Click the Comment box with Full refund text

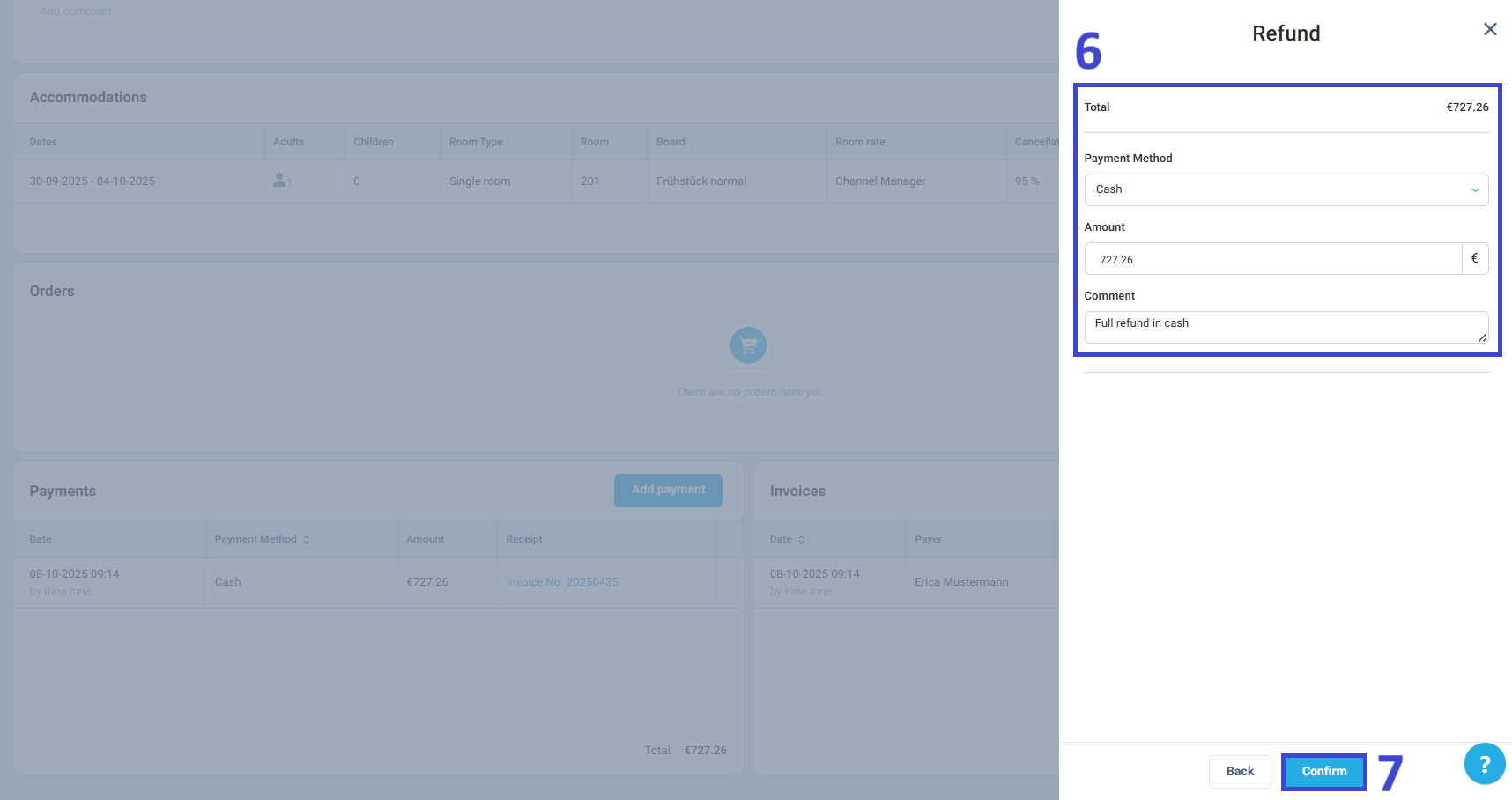coord(1286,327)
